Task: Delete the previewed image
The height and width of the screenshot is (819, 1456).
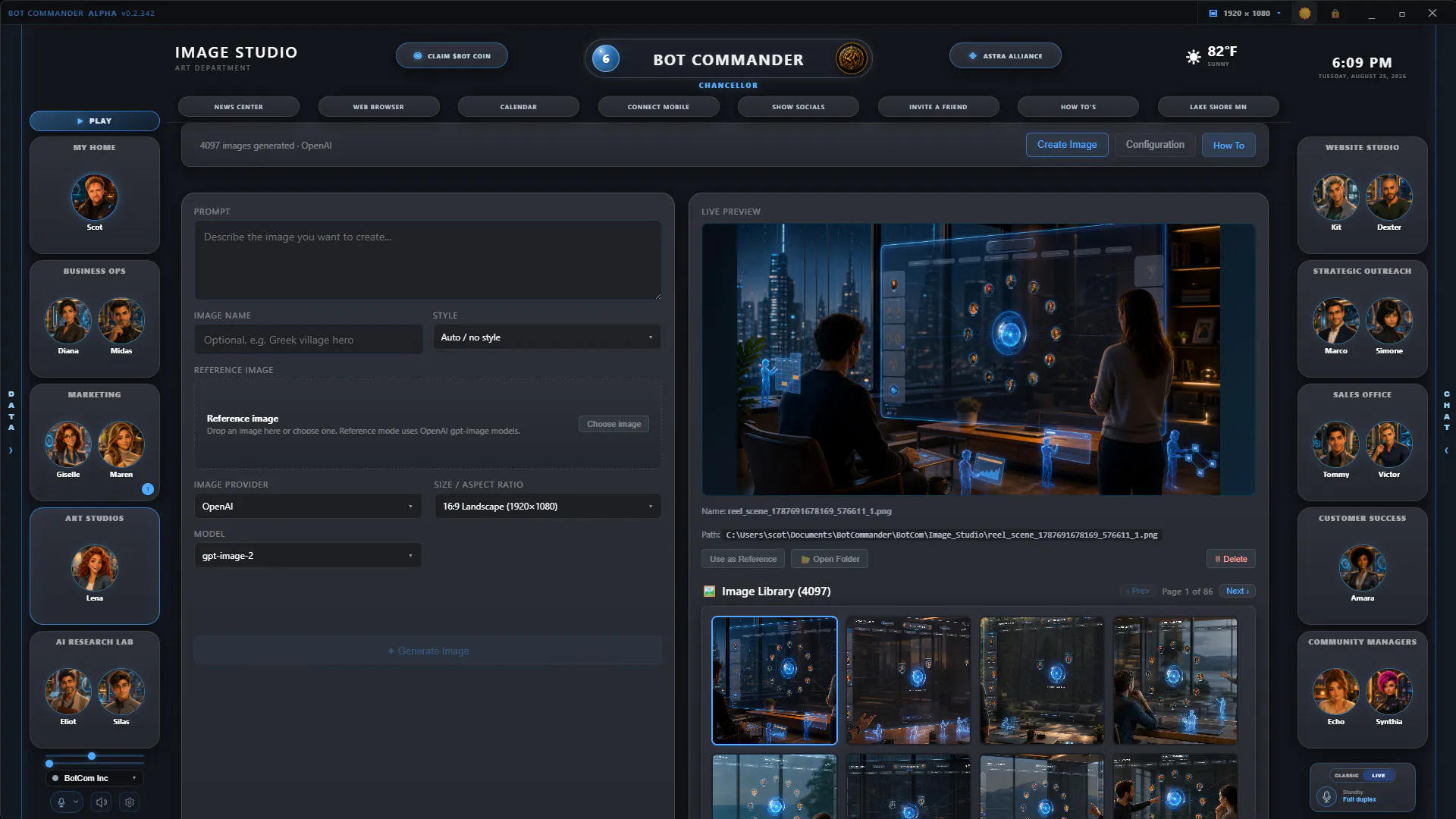Action: pos(1231,559)
